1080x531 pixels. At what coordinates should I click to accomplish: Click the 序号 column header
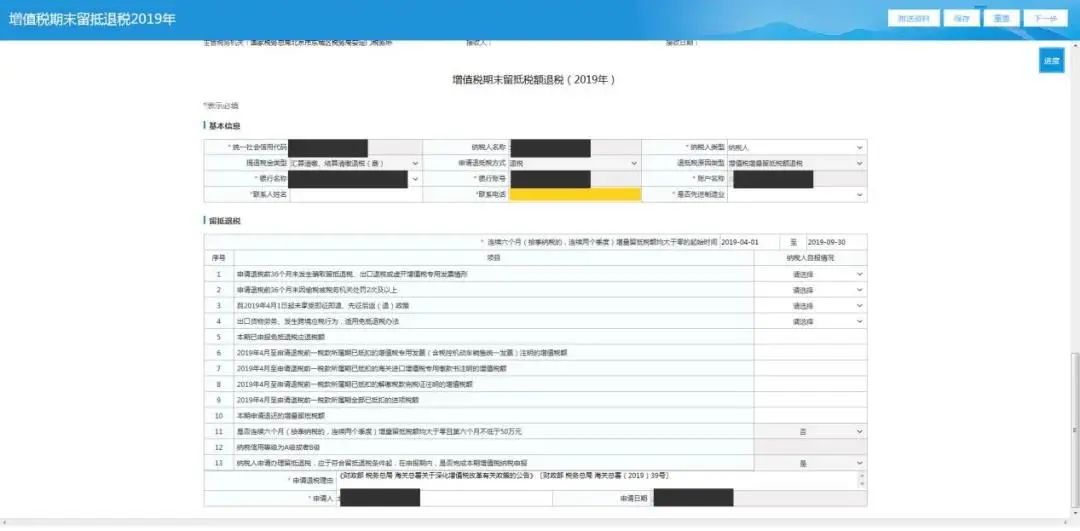point(218,258)
